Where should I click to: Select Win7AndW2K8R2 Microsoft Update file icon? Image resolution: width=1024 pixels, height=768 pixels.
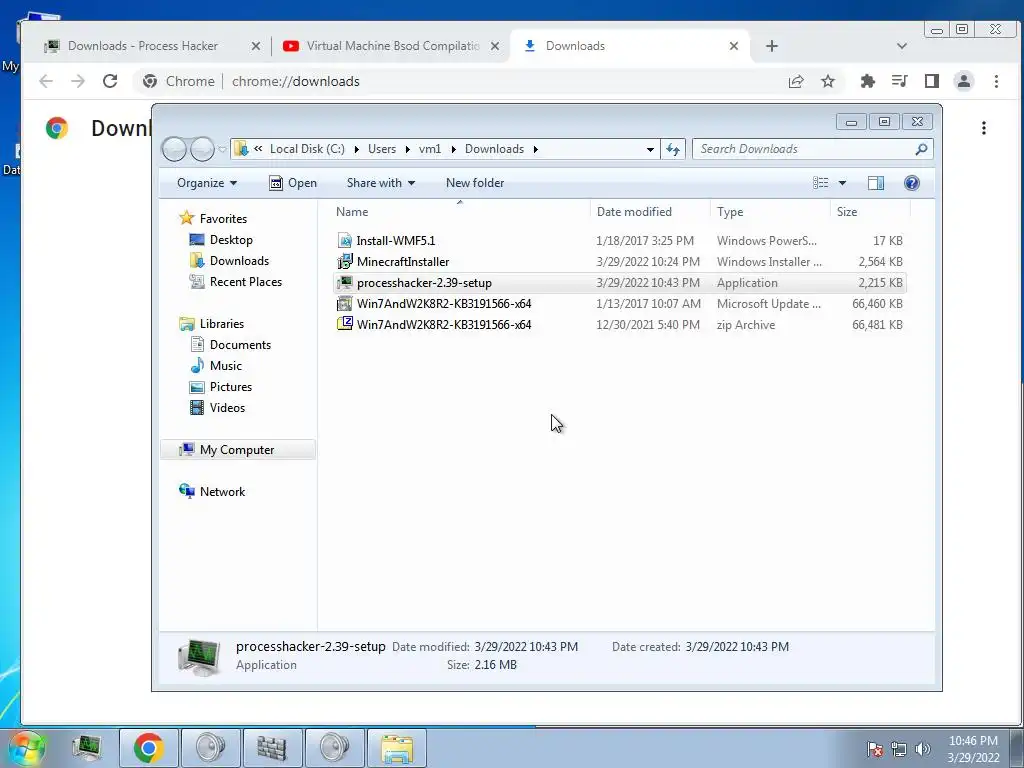(x=344, y=304)
